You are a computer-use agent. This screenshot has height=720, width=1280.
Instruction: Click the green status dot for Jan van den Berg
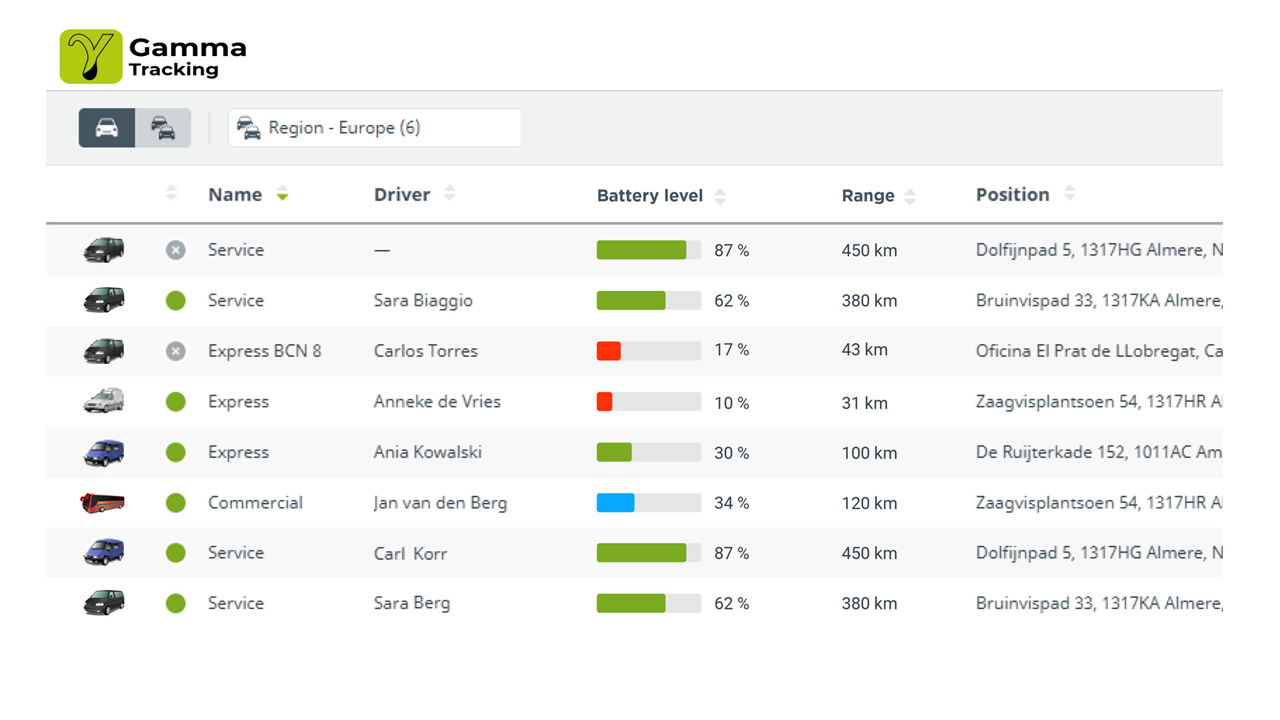click(x=176, y=502)
